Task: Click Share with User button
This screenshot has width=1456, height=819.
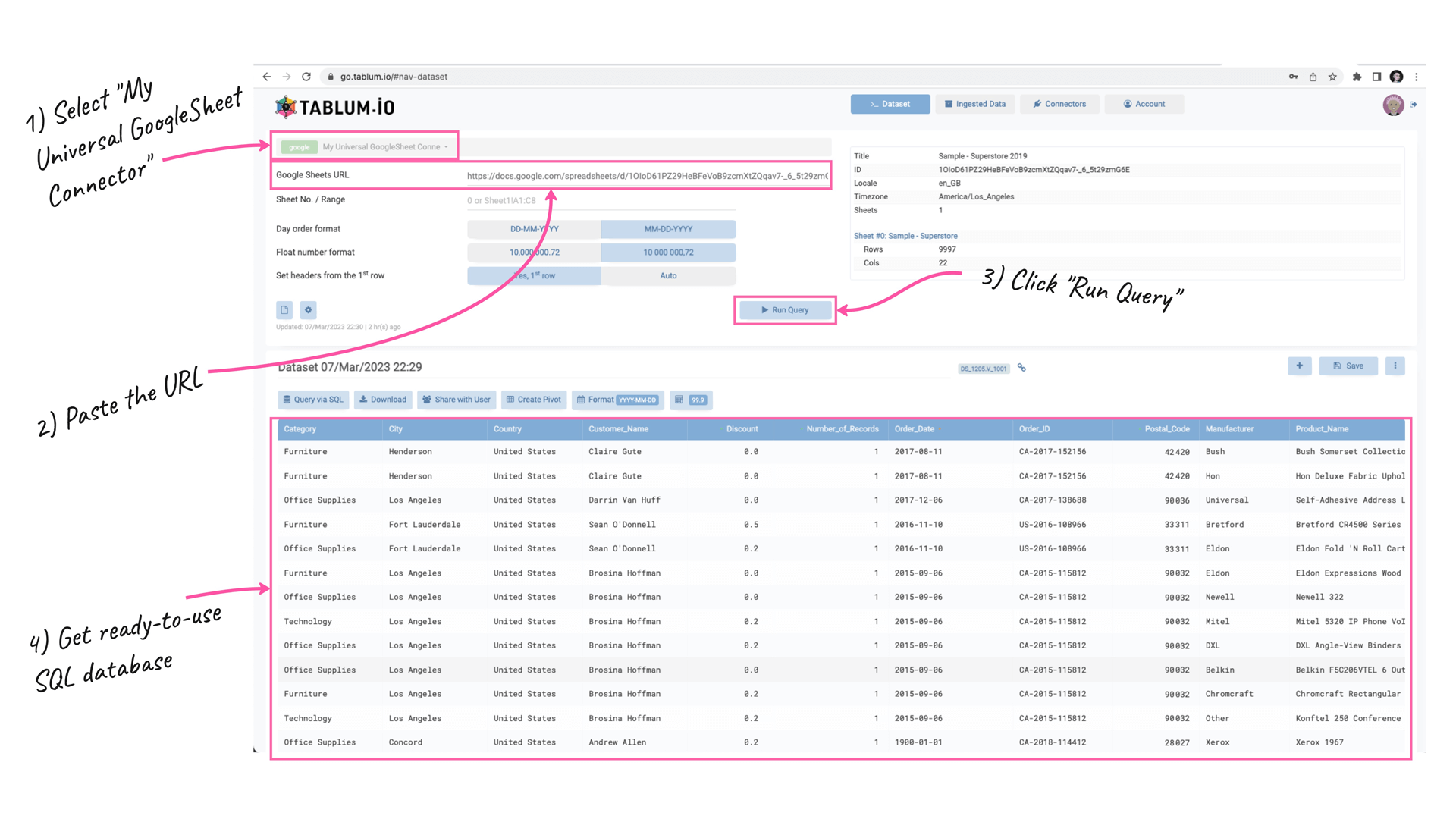Action: (457, 400)
